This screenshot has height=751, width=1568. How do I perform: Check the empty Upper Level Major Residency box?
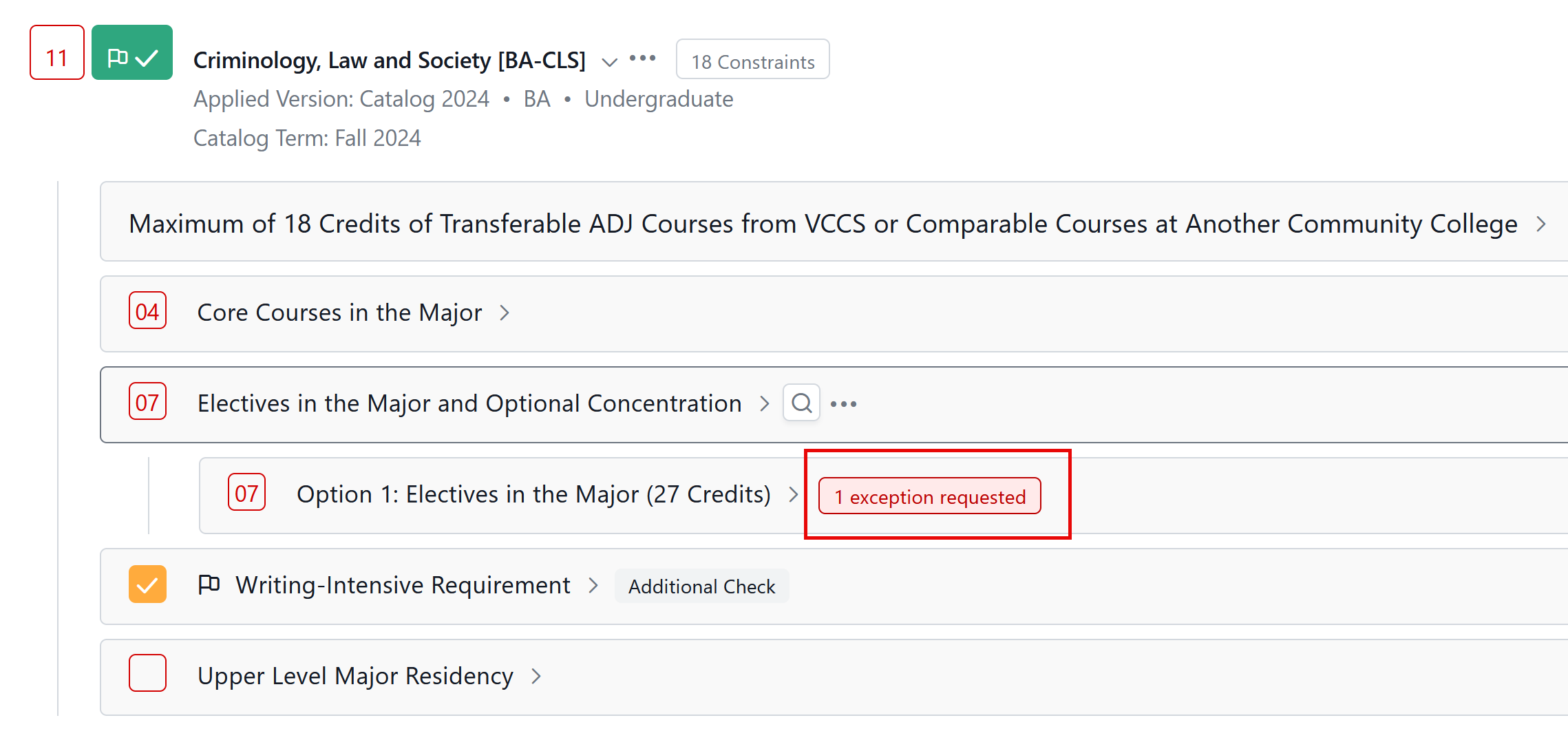(147, 673)
